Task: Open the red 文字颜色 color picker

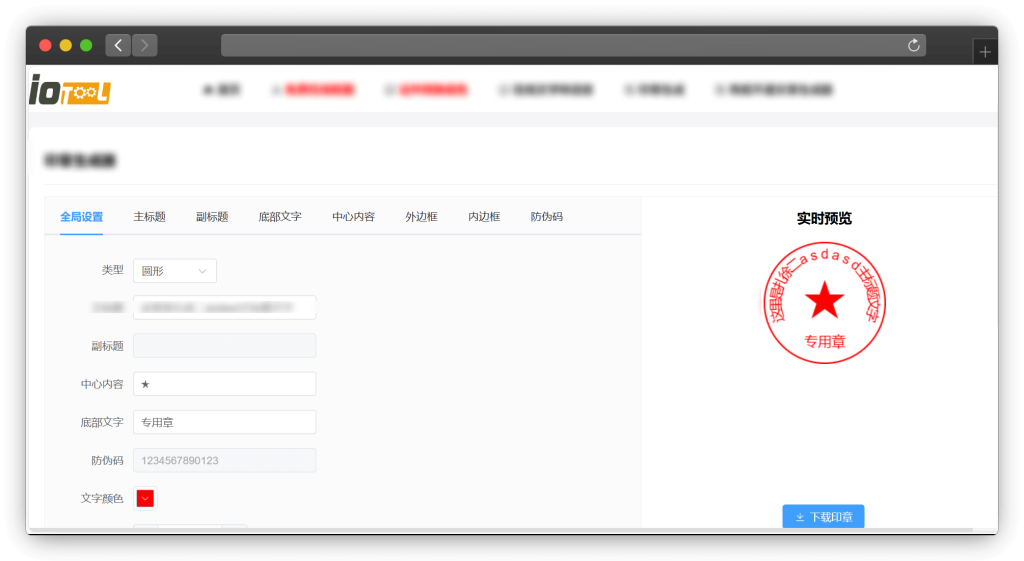Action: click(145, 498)
